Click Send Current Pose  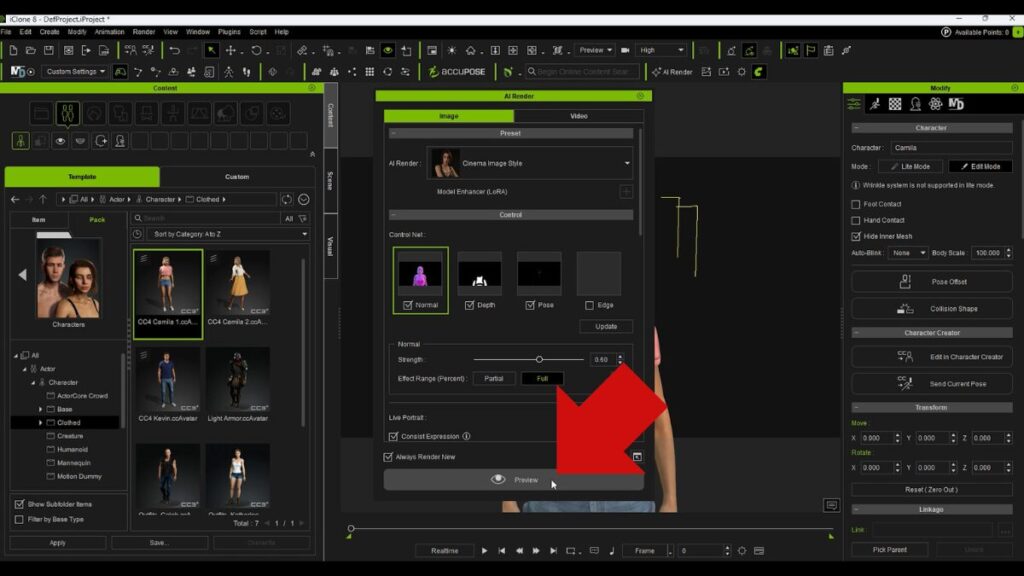[932, 384]
